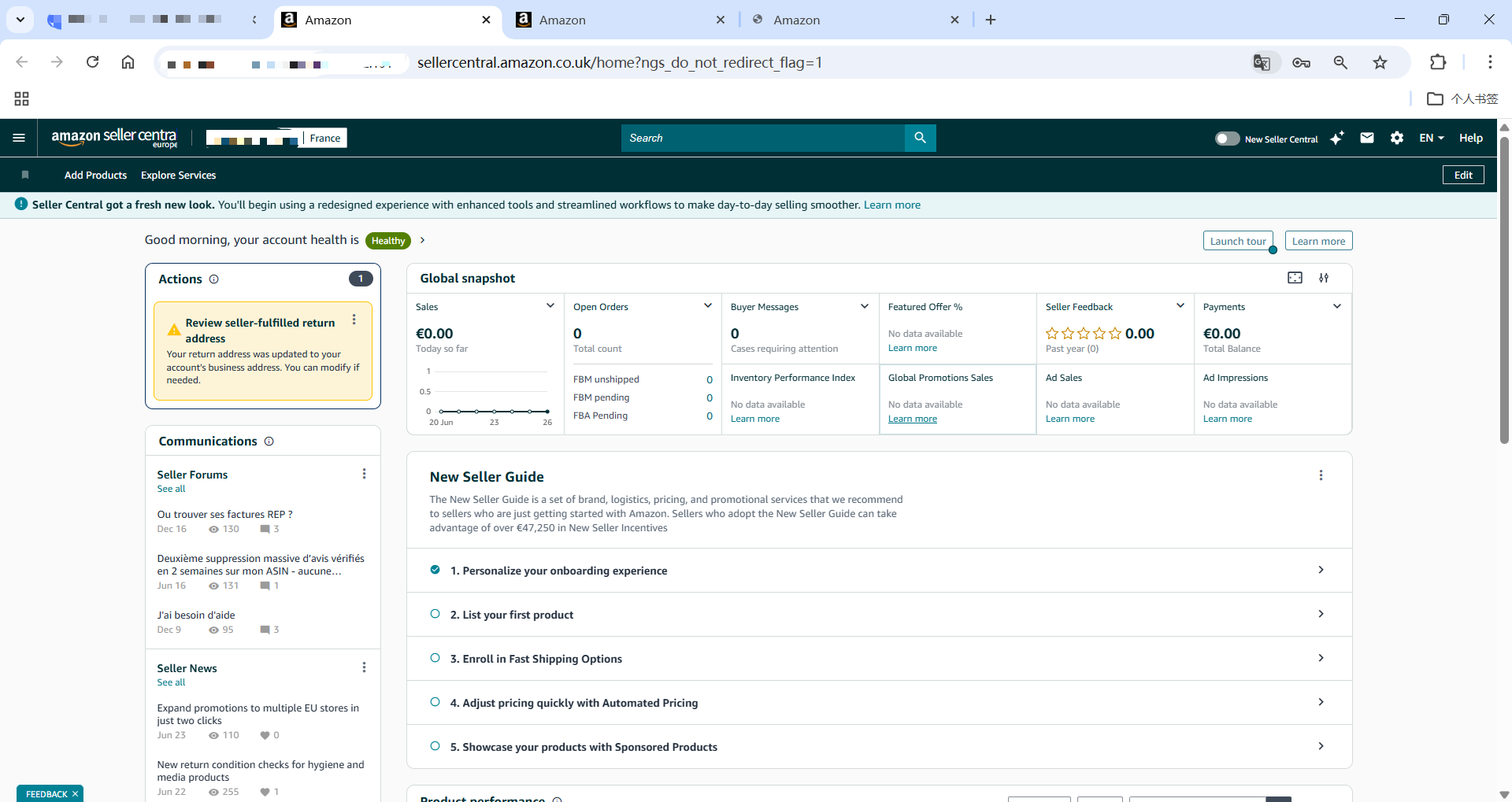This screenshot has height=802, width=1512.
Task: Click the Edit button
Action: coord(1463,175)
